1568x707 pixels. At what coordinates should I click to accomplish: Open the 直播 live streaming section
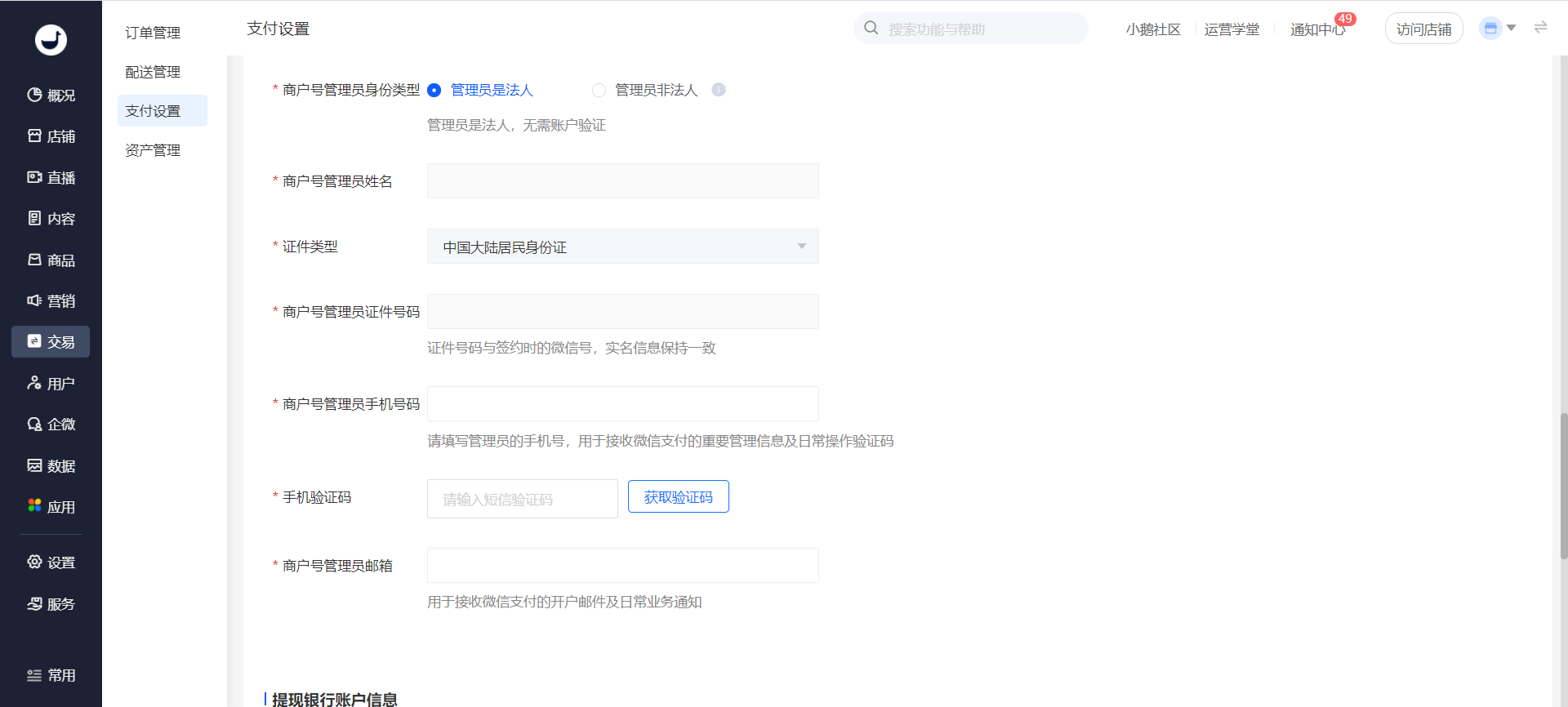[x=51, y=177]
